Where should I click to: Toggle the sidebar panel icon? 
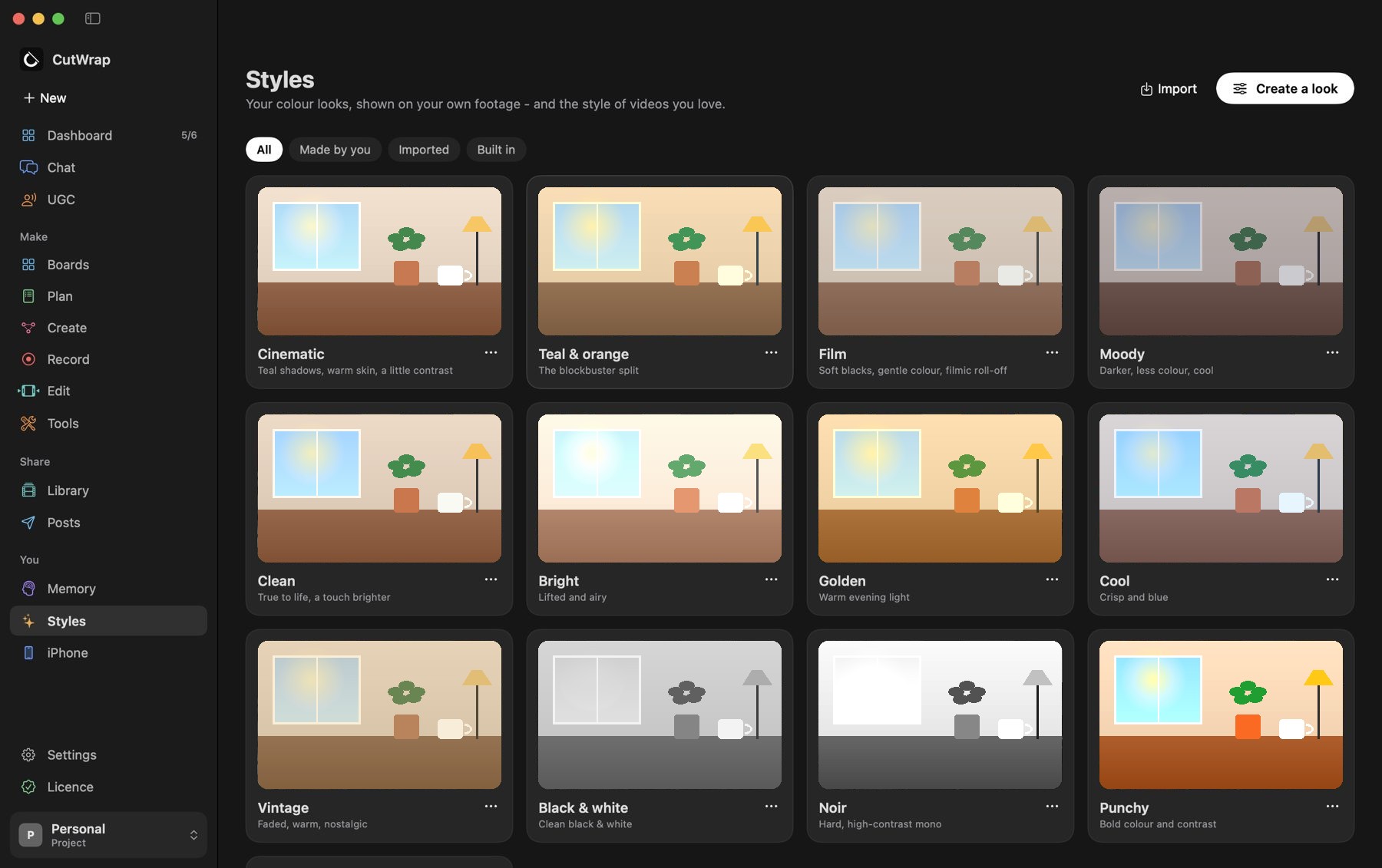pos(93,18)
